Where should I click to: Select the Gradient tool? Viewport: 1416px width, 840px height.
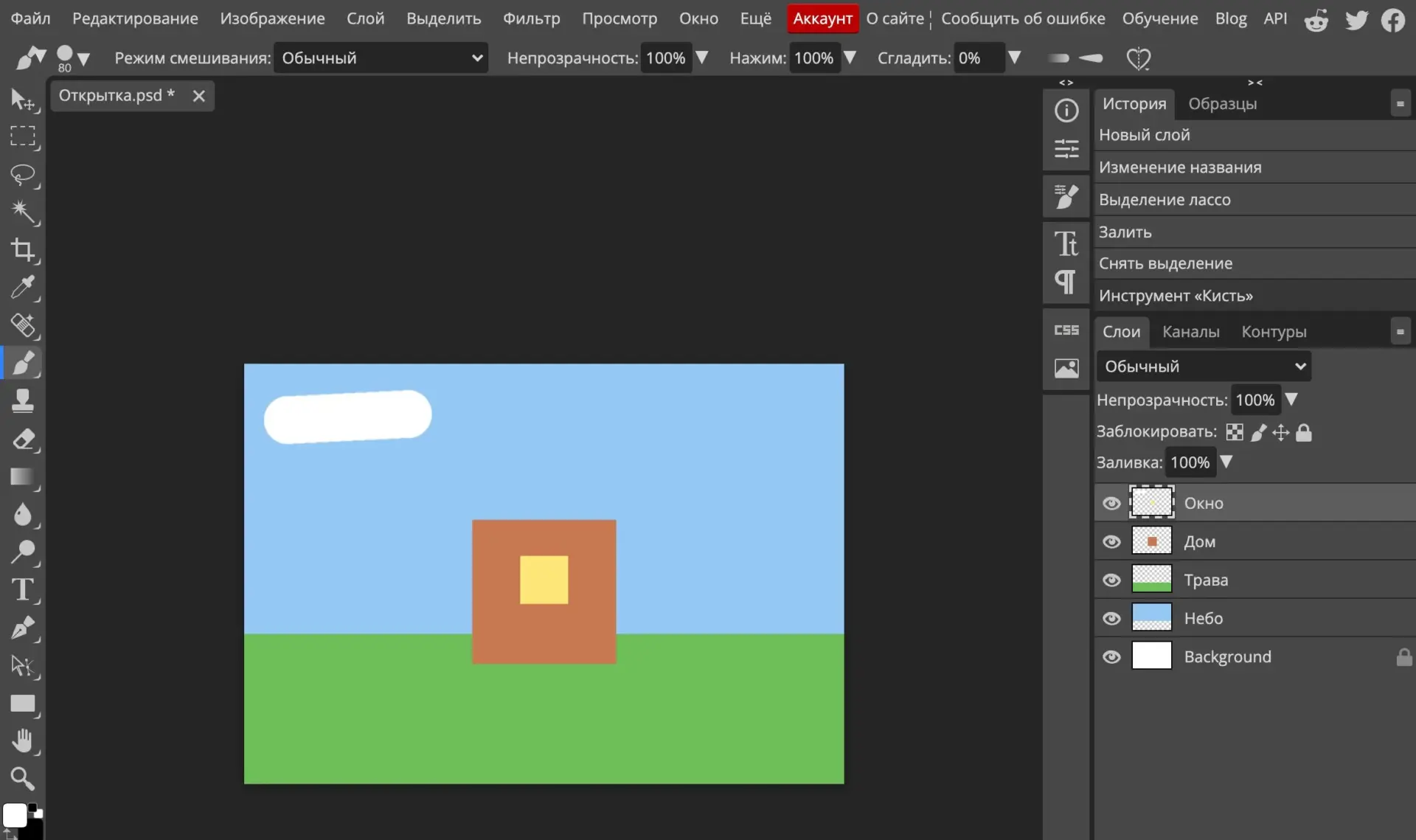pos(23,476)
